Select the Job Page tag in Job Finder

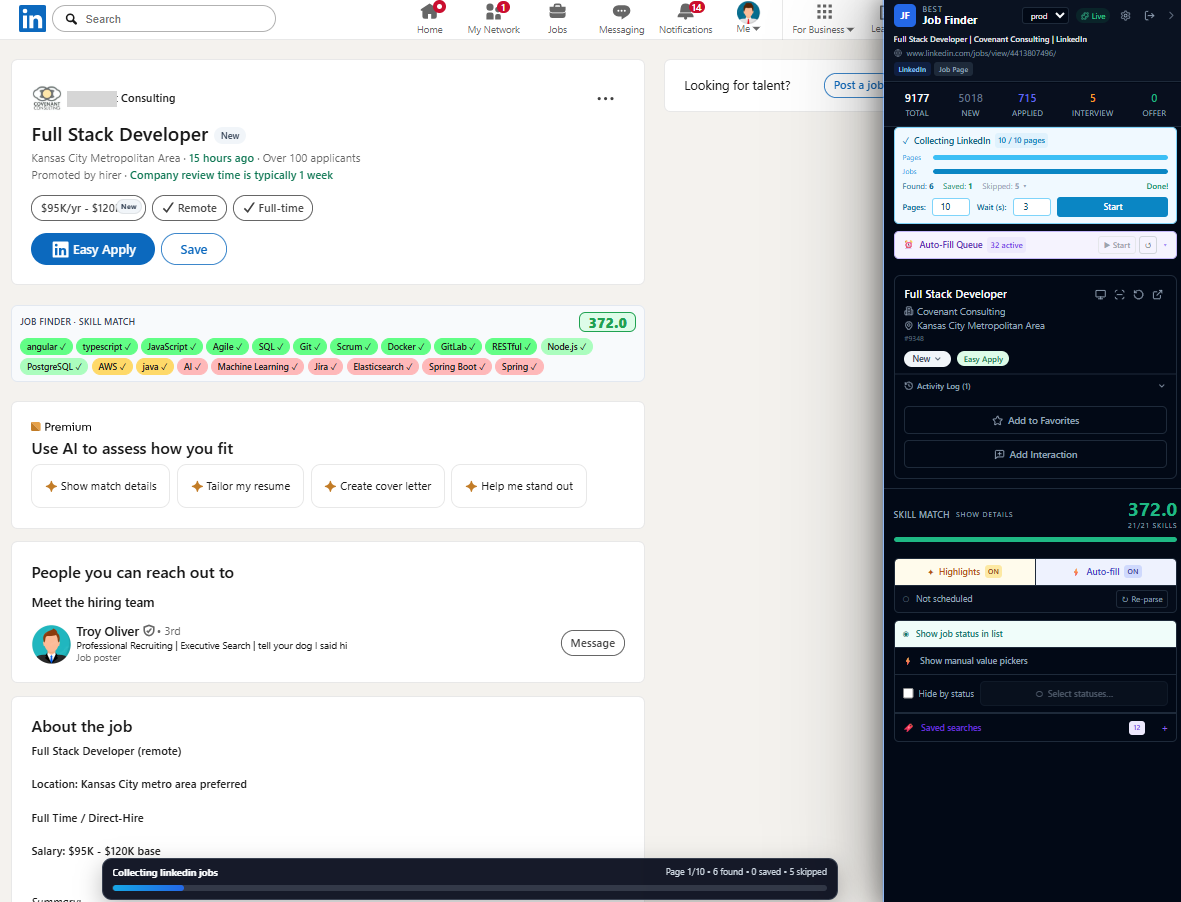click(954, 69)
